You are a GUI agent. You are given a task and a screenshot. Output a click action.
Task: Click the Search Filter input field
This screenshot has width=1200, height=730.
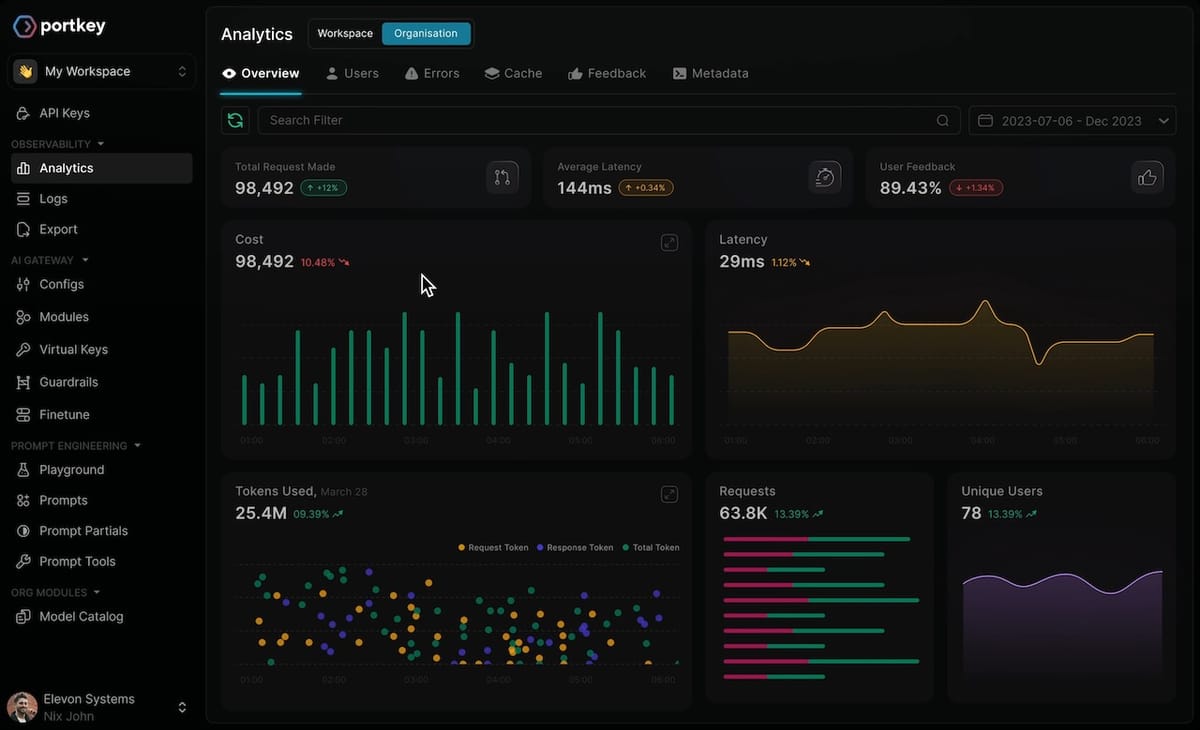click(x=595, y=120)
